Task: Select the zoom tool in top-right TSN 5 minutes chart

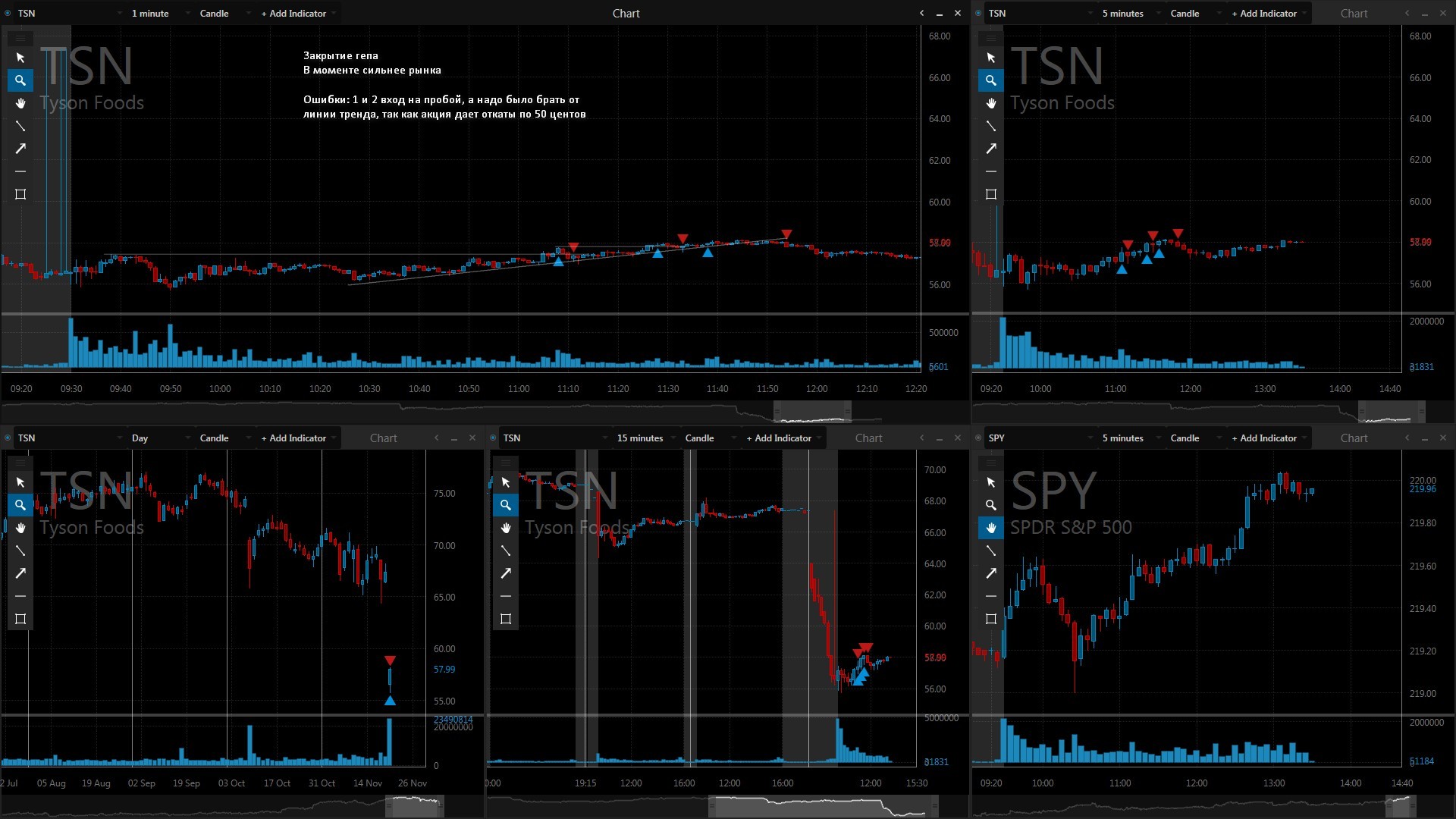Action: (x=991, y=80)
